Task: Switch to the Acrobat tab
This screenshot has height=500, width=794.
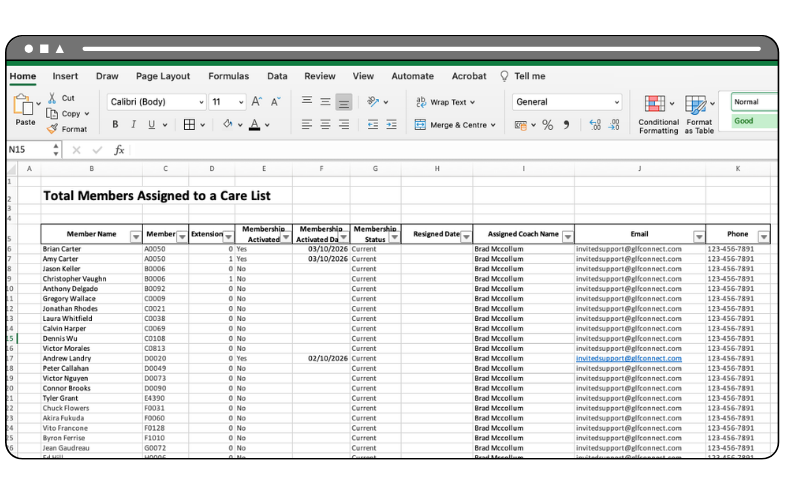Action: pos(469,76)
